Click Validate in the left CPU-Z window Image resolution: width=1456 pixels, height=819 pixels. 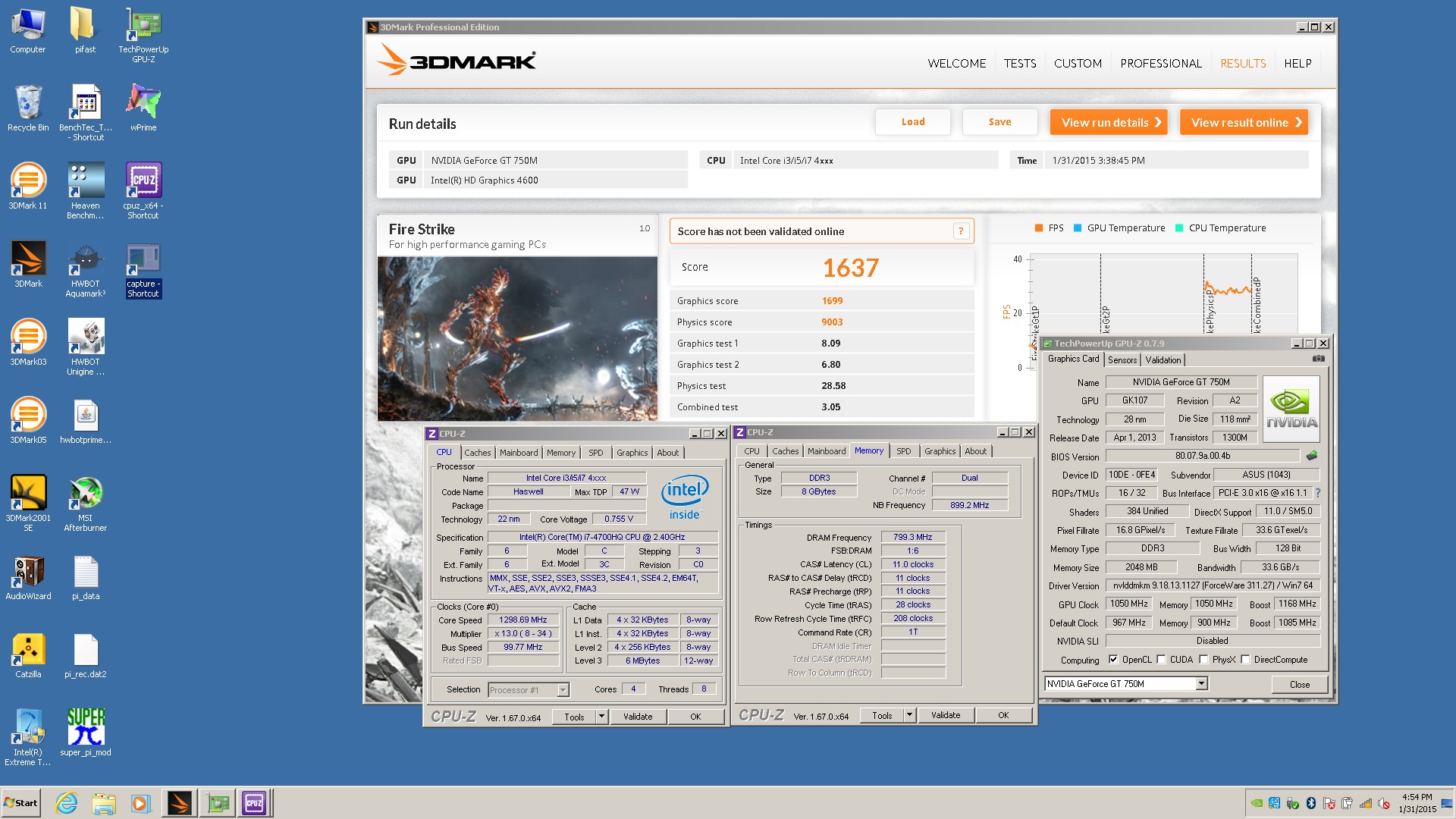[638, 716]
